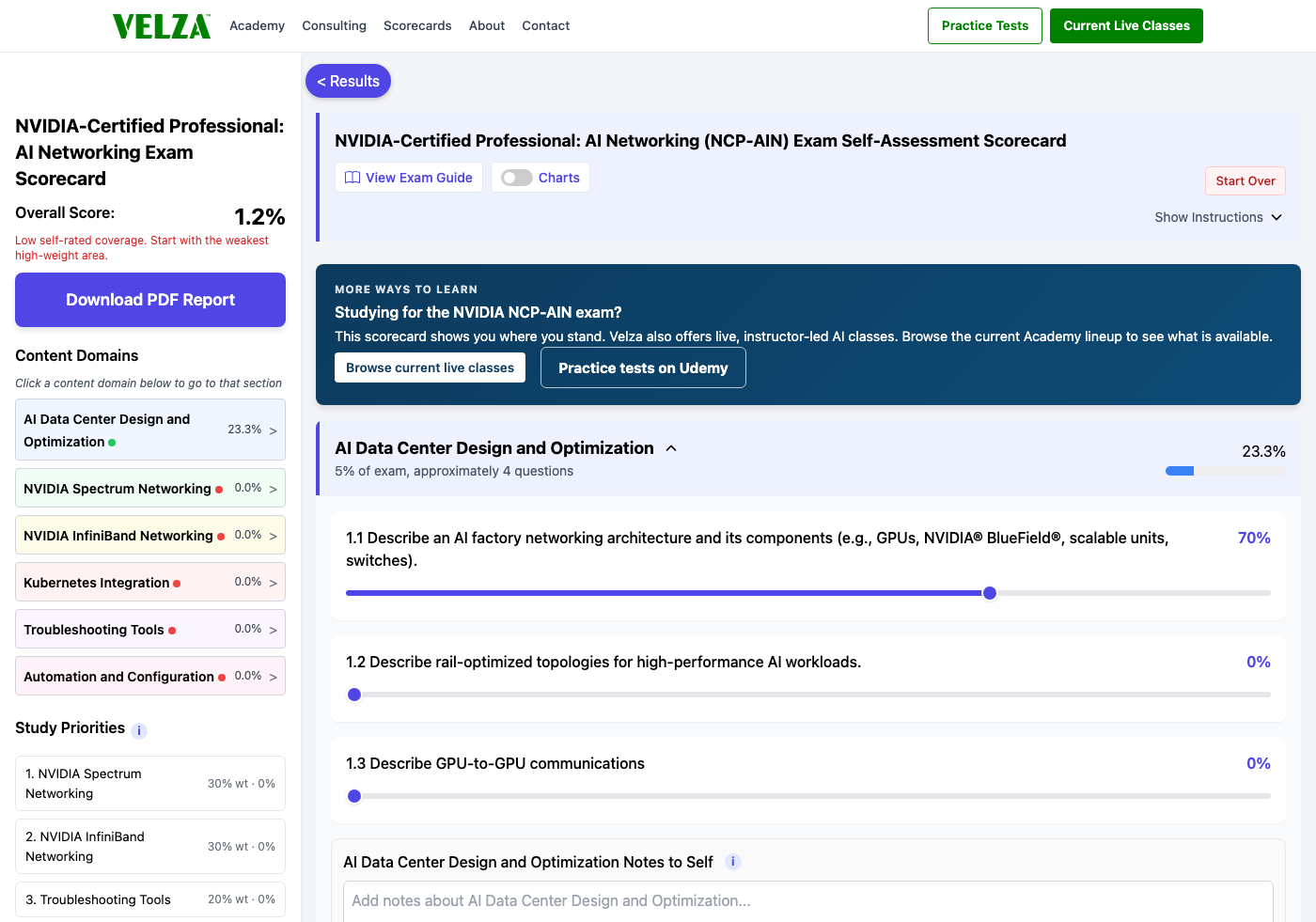Screen dimensions: 1316x922
Task: Go to Kubernetes Integration domain
Action: (150, 582)
